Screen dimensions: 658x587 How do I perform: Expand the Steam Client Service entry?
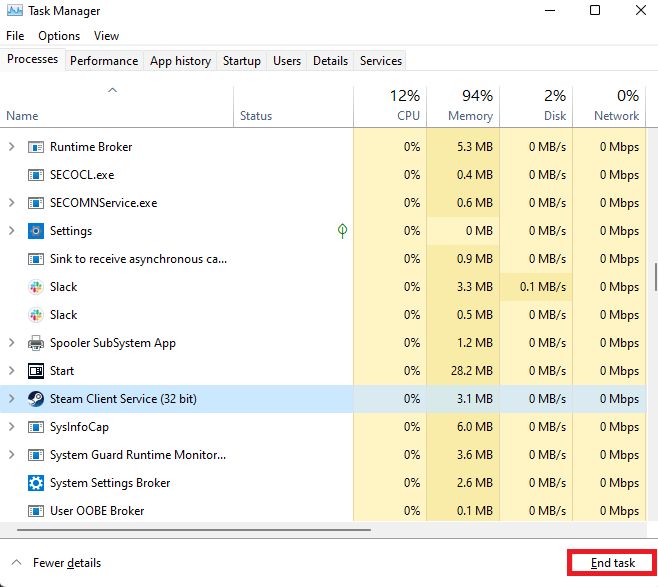[x=12, y=399]
